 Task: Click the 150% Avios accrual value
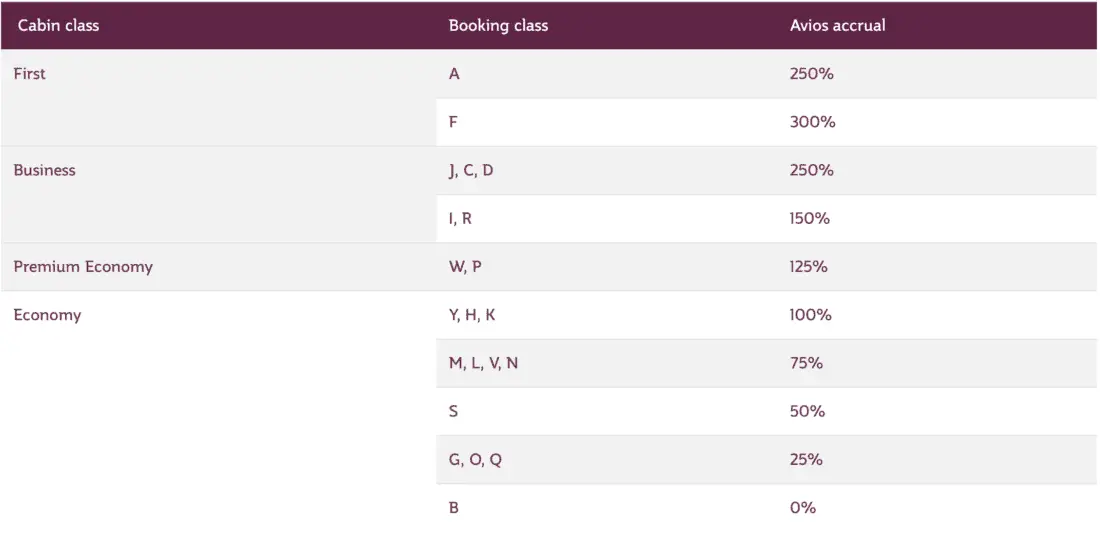click(x=809, y=219)
